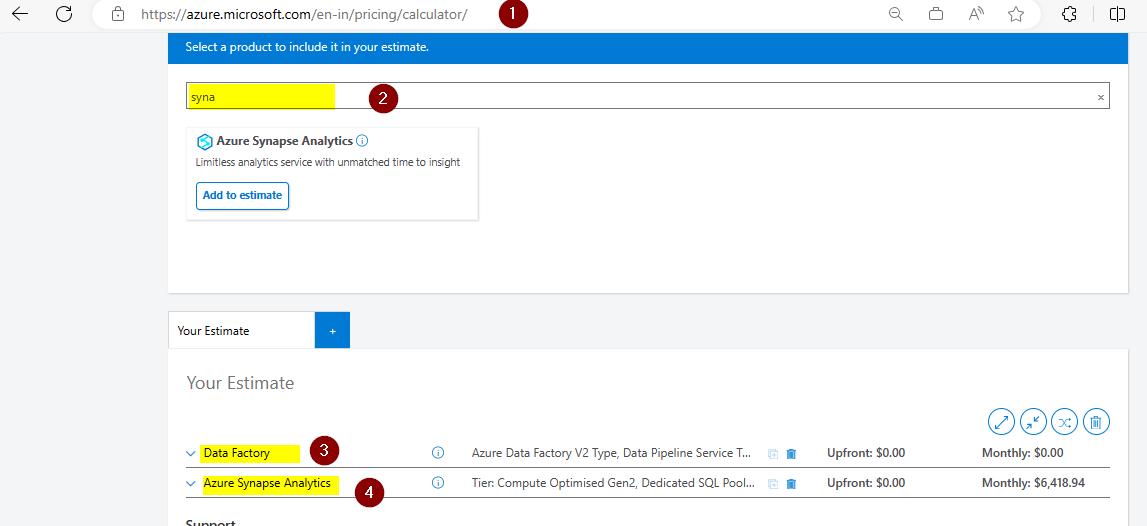Click the Data Factory service name
1147x526 pixels.
click(x=237, y=453)
